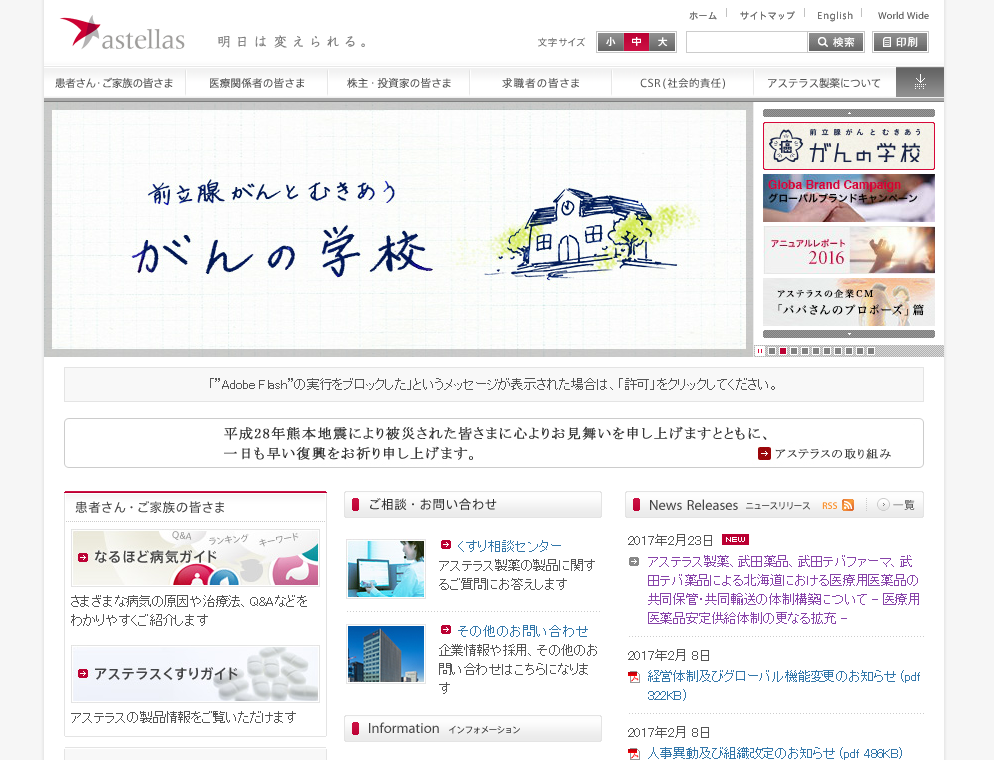Open the 患者さん・ご家族の皆さま menu

click(x=114, y=83)
